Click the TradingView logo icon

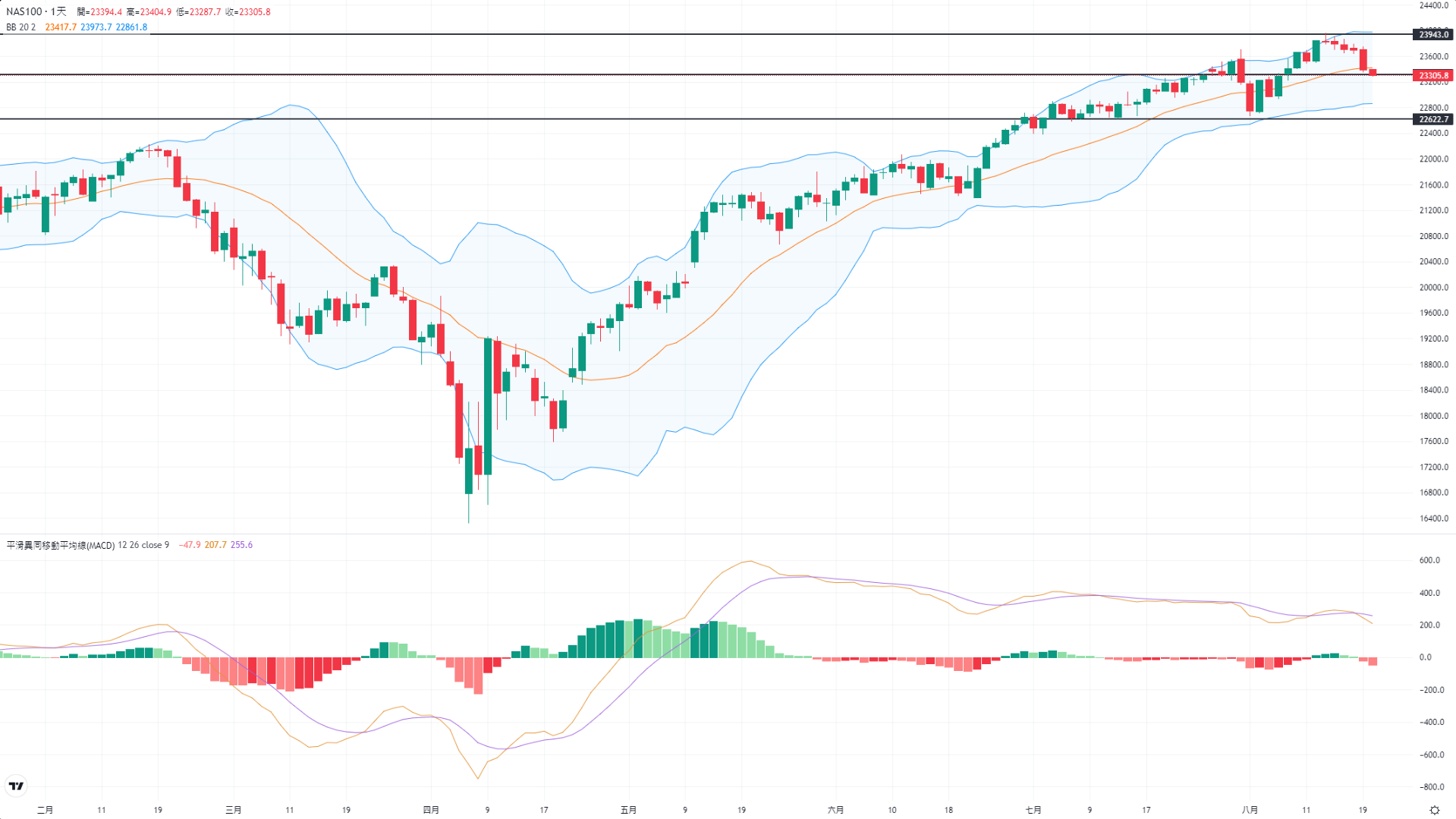(16, 786)
